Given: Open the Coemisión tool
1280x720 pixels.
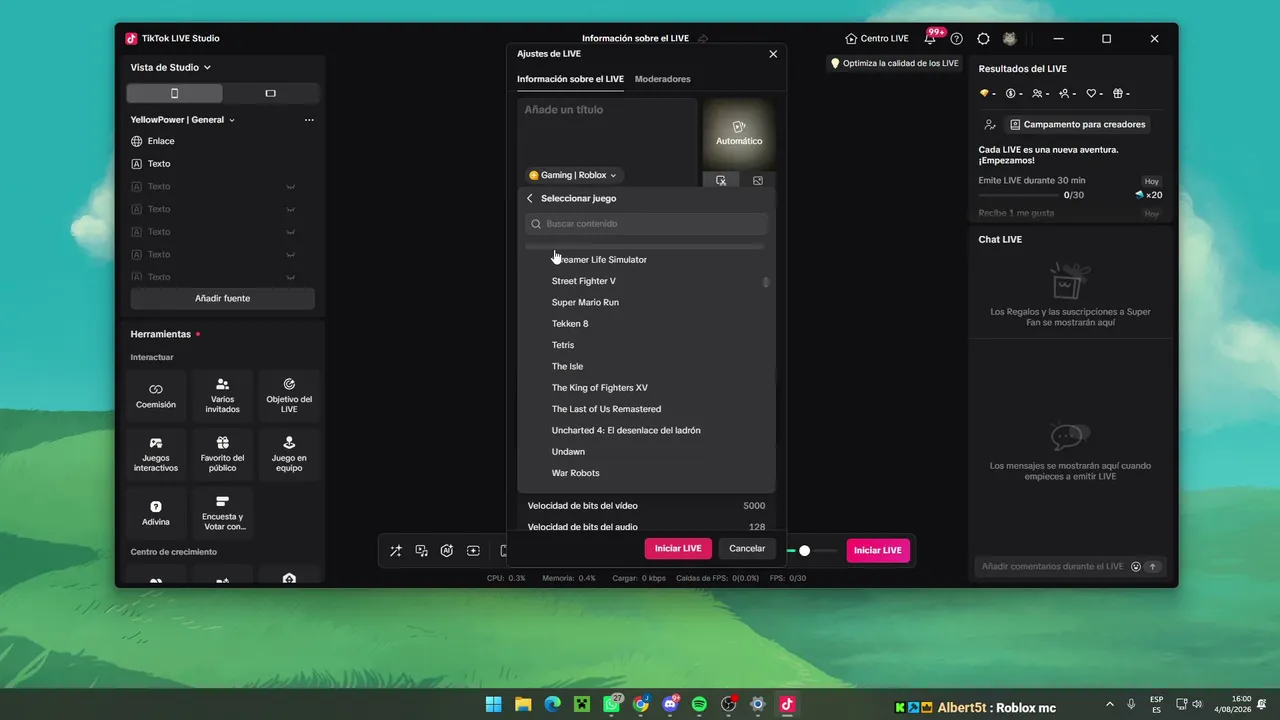Looking at the screenshot, I should (156, 396).
